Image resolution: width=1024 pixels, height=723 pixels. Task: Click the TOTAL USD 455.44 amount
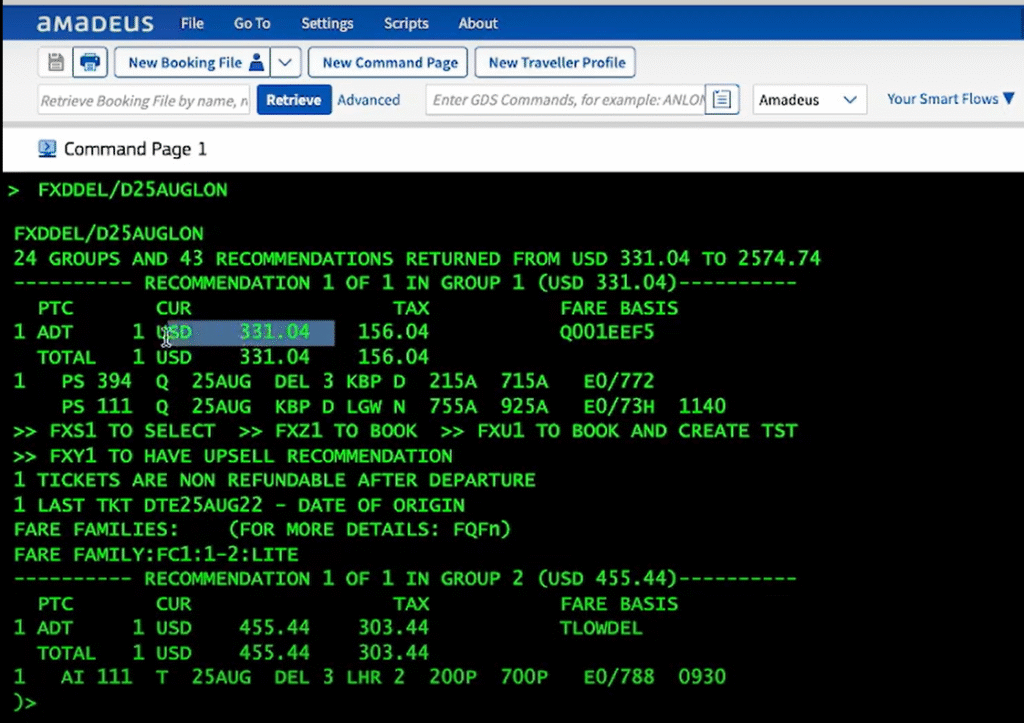pyautogui.click(x=274, y=652)
